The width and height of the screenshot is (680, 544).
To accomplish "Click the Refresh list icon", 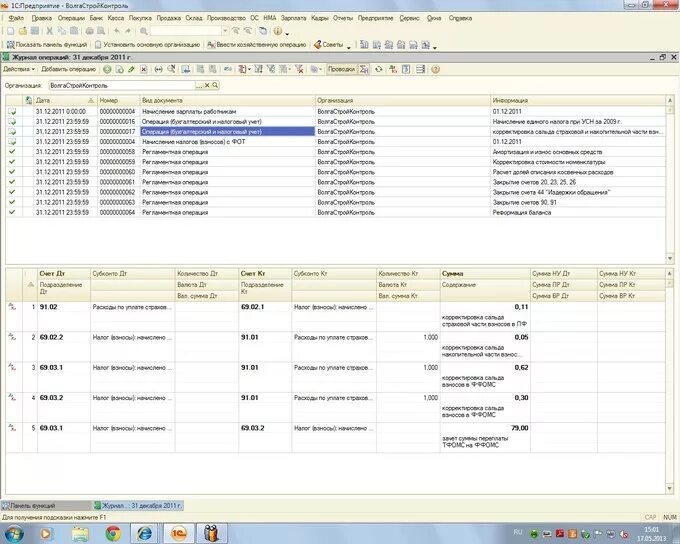I will coord(379,69).
